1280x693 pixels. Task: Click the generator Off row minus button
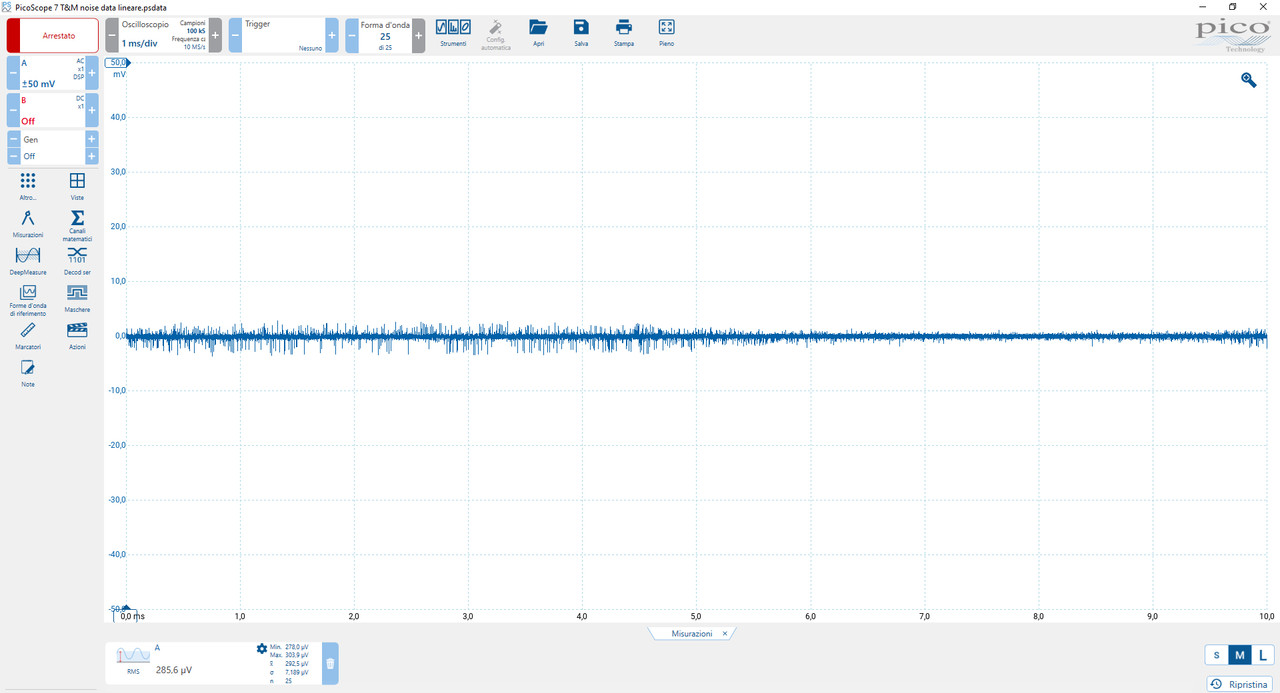13,156
